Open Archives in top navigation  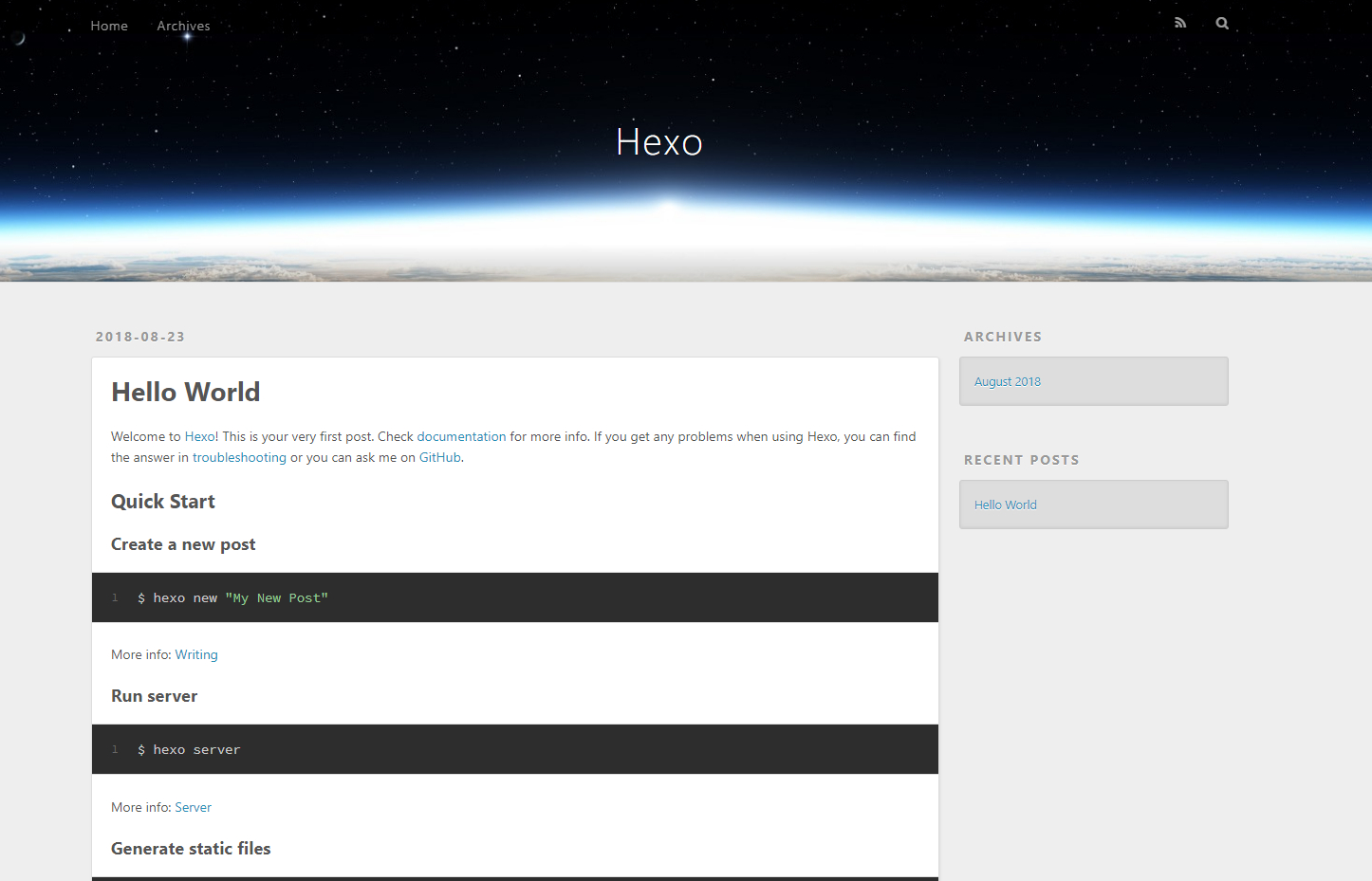[183, 26]
